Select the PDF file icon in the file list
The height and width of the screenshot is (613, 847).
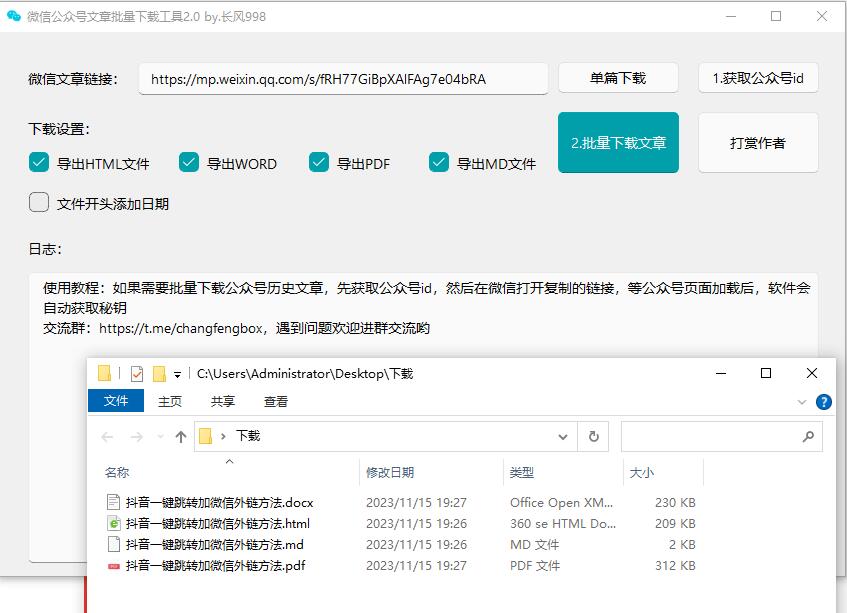[x=113, y=566]
